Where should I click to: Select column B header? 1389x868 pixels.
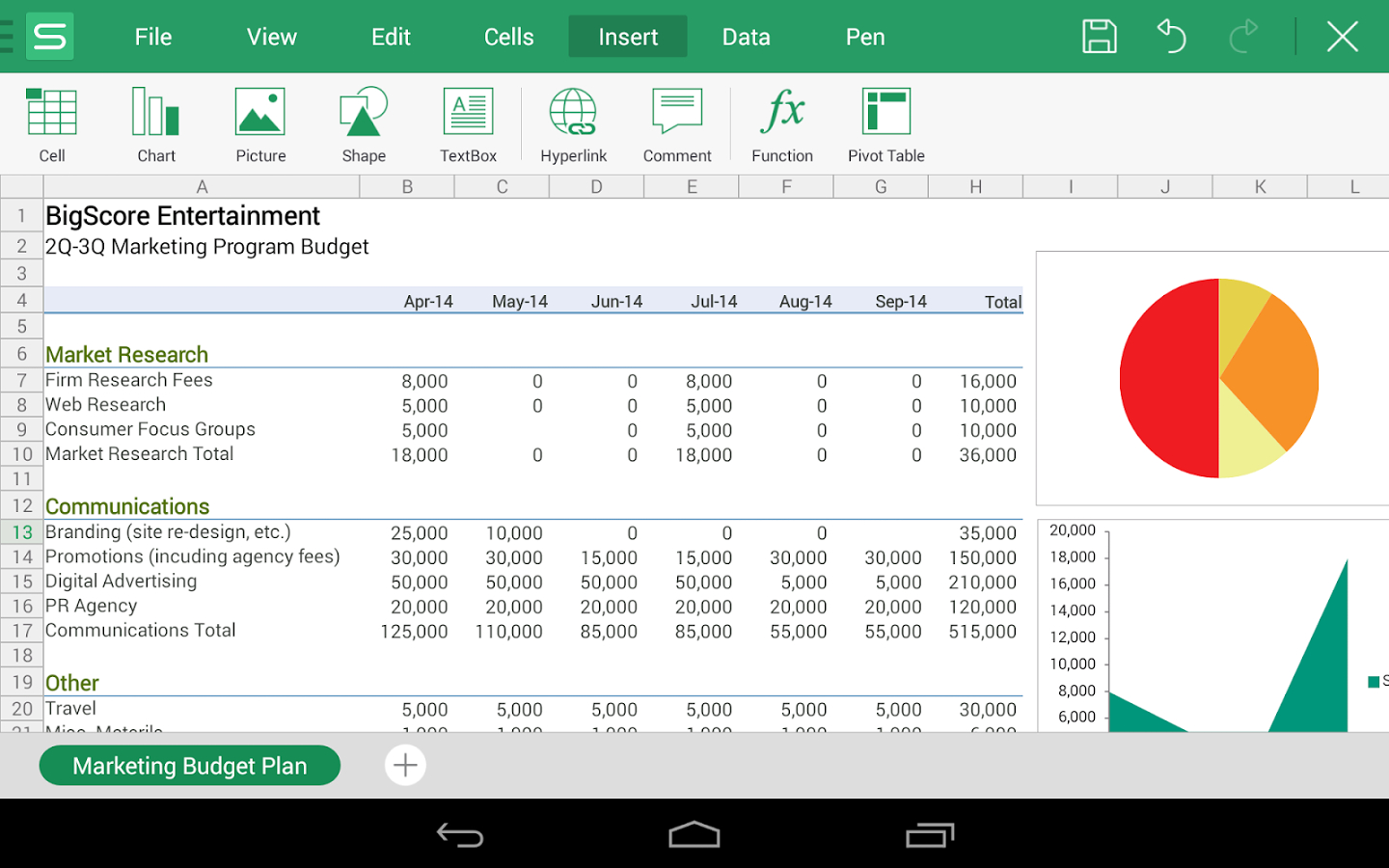click(x=407, y=187)
